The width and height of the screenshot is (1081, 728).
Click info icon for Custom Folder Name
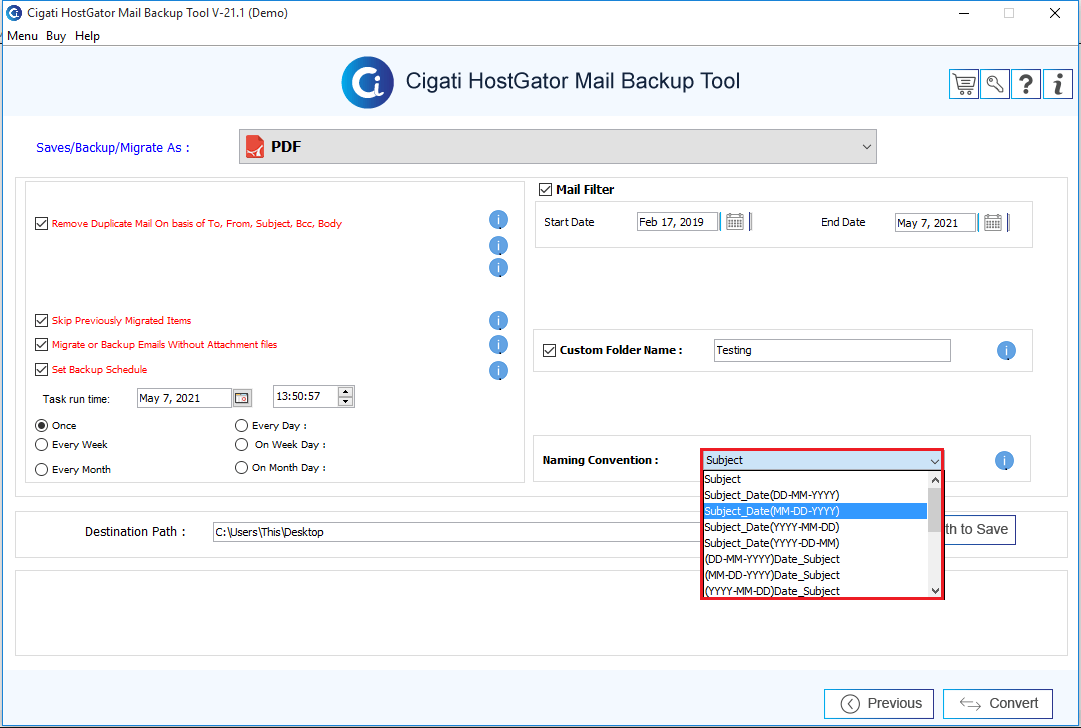click(1007, 351)
